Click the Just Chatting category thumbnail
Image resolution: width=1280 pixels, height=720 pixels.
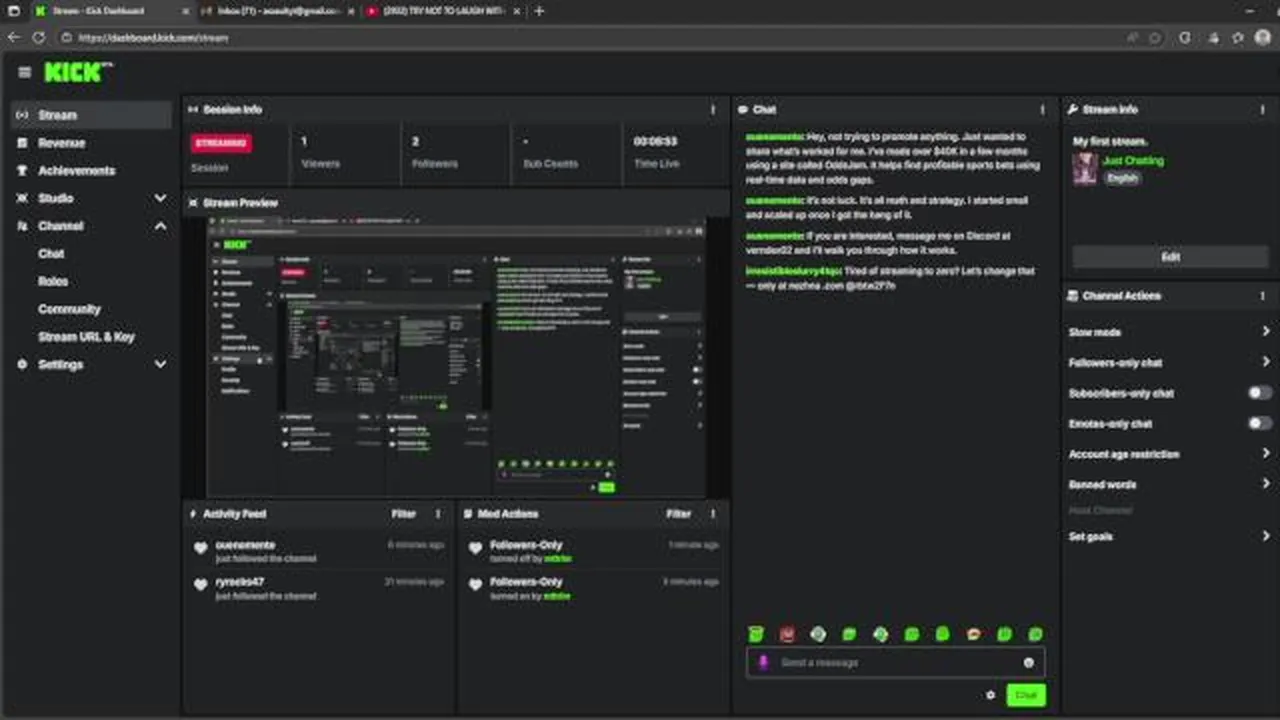(1085, 169)
